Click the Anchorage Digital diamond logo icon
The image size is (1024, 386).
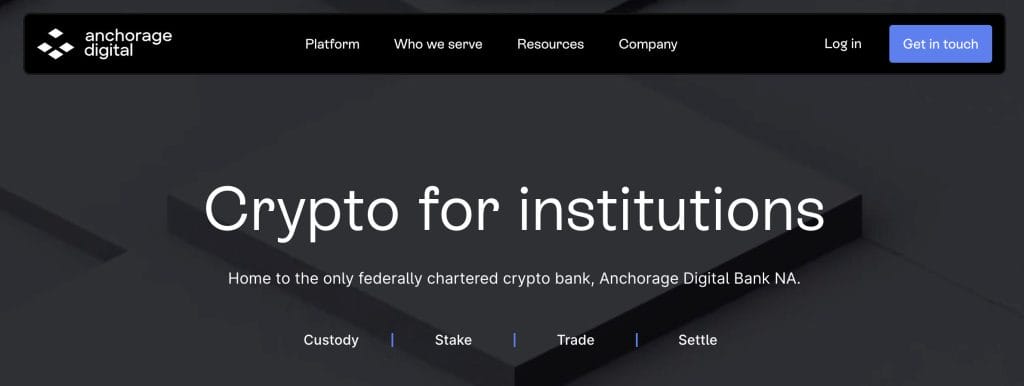coord(56,44)
